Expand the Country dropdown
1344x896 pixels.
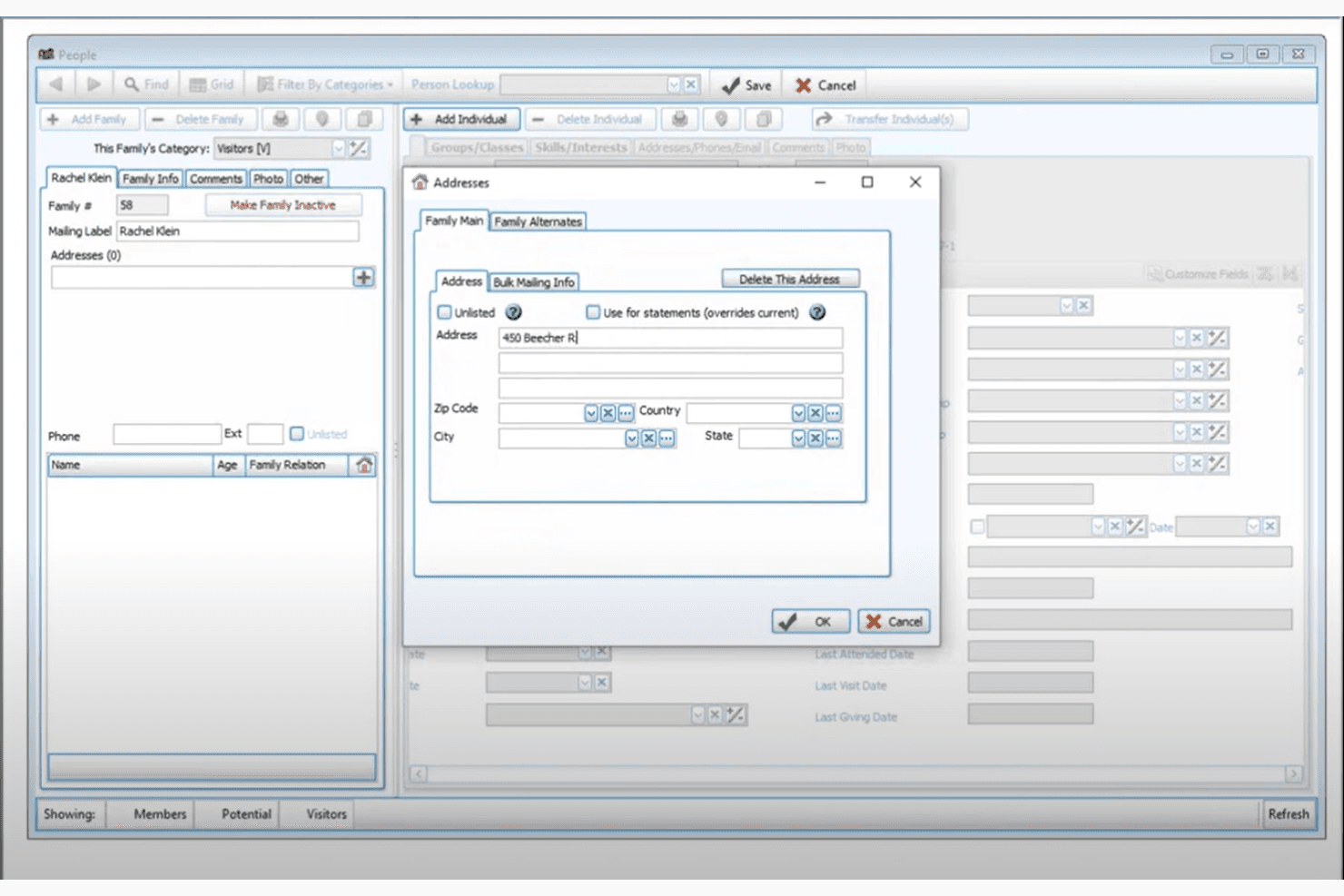pyautogui.click(x=798, y=413)
